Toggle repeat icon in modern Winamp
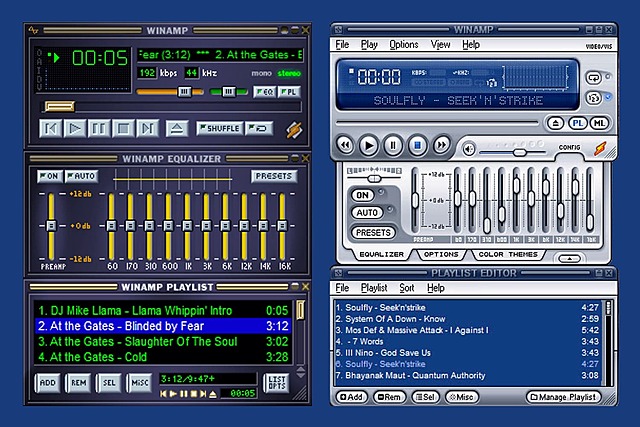Image resolution: width=640 pixels, height=427 pixels. (x=593, y=77)
